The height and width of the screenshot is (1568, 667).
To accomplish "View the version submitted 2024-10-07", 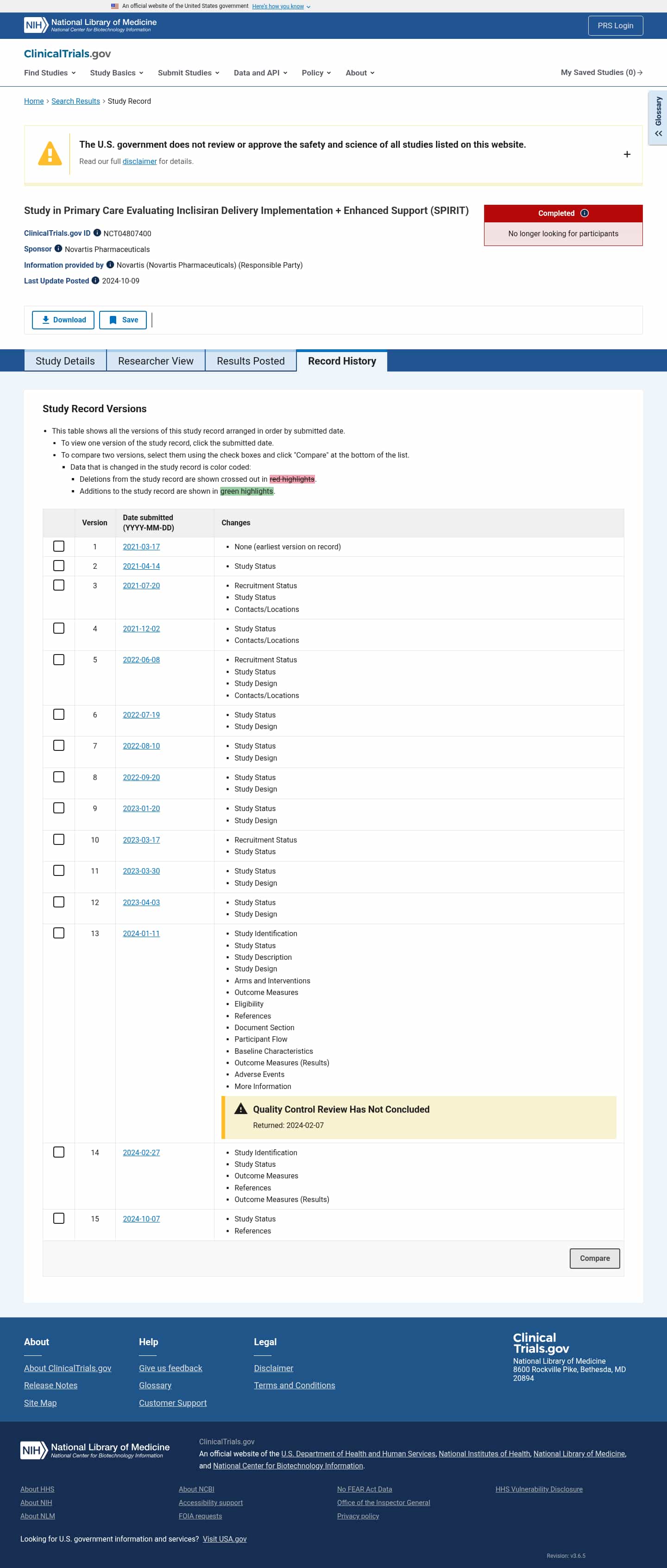I will [x=141, y=1219].
